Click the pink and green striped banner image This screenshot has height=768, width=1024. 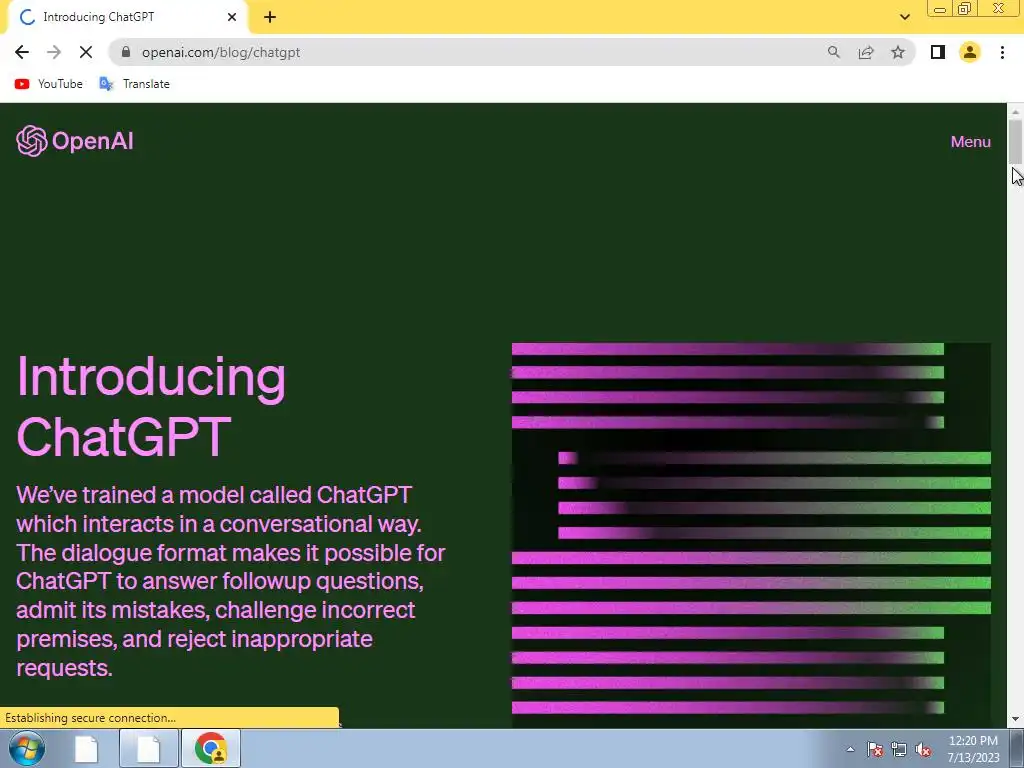pos(751,535)
